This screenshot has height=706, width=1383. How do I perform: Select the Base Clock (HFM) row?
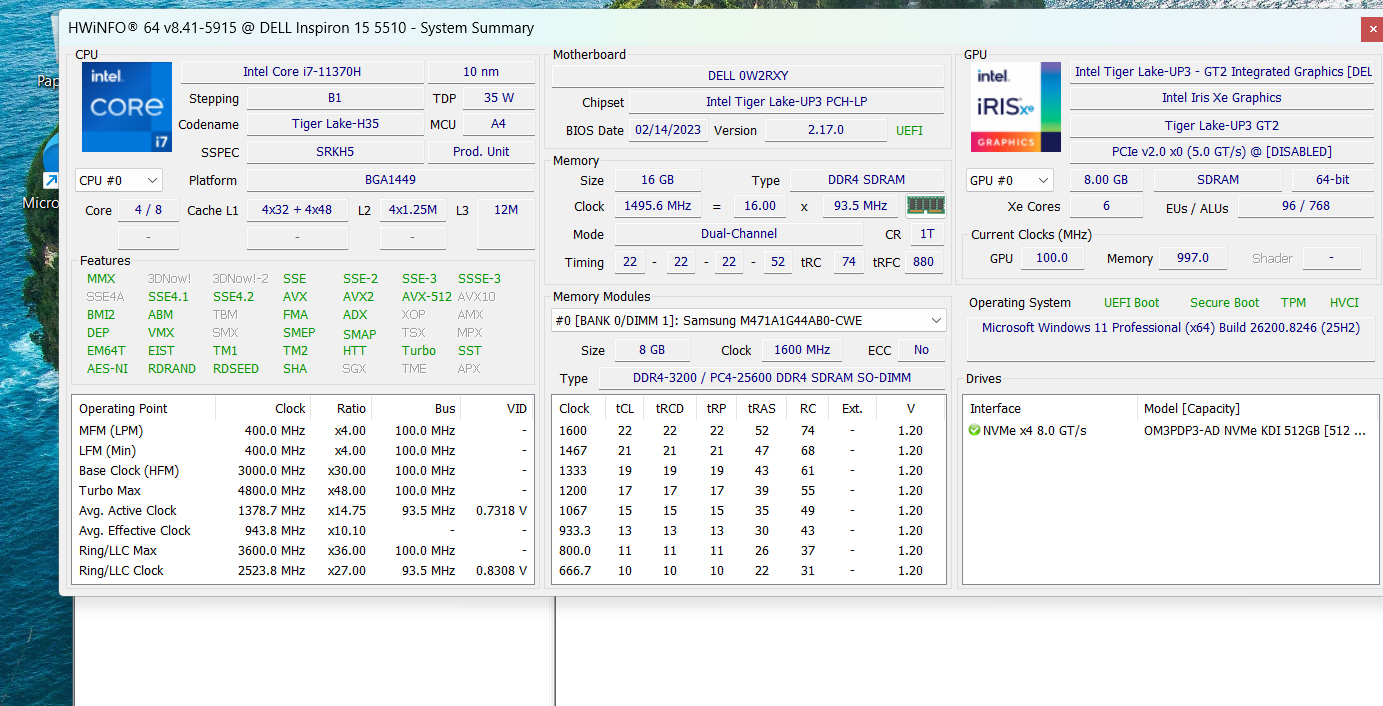pos(303,471)
